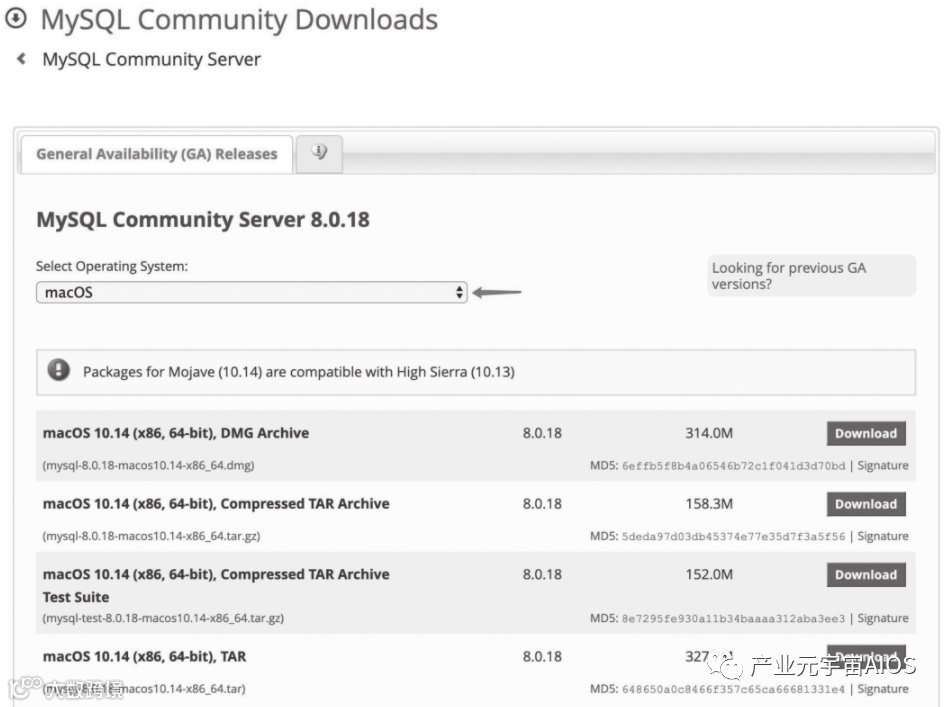947x707 pixels.
Task: Click size value '152.0M'
Action: [709, 574]
